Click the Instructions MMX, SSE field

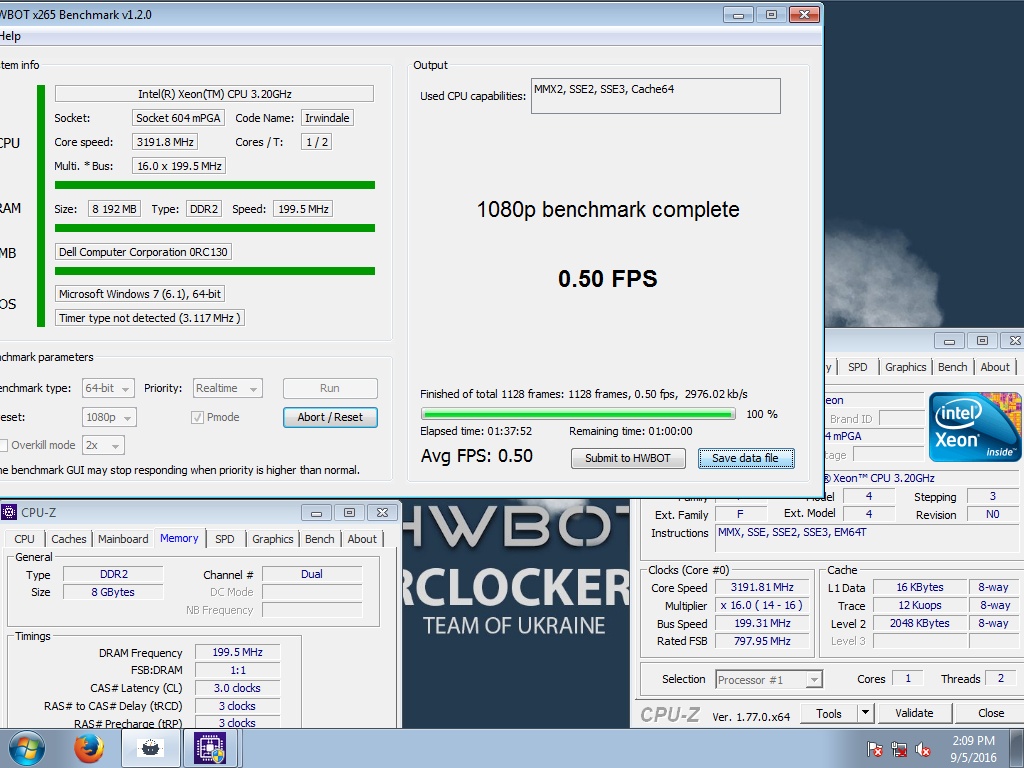(x=867, y=541)
